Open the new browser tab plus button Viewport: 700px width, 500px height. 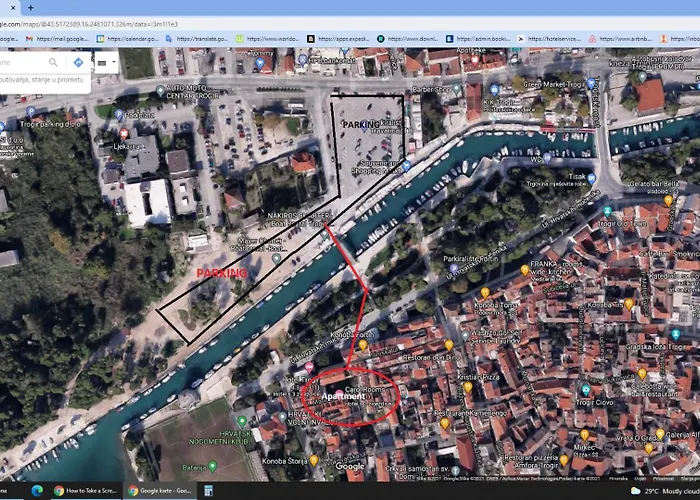click(x=31, y=7)
